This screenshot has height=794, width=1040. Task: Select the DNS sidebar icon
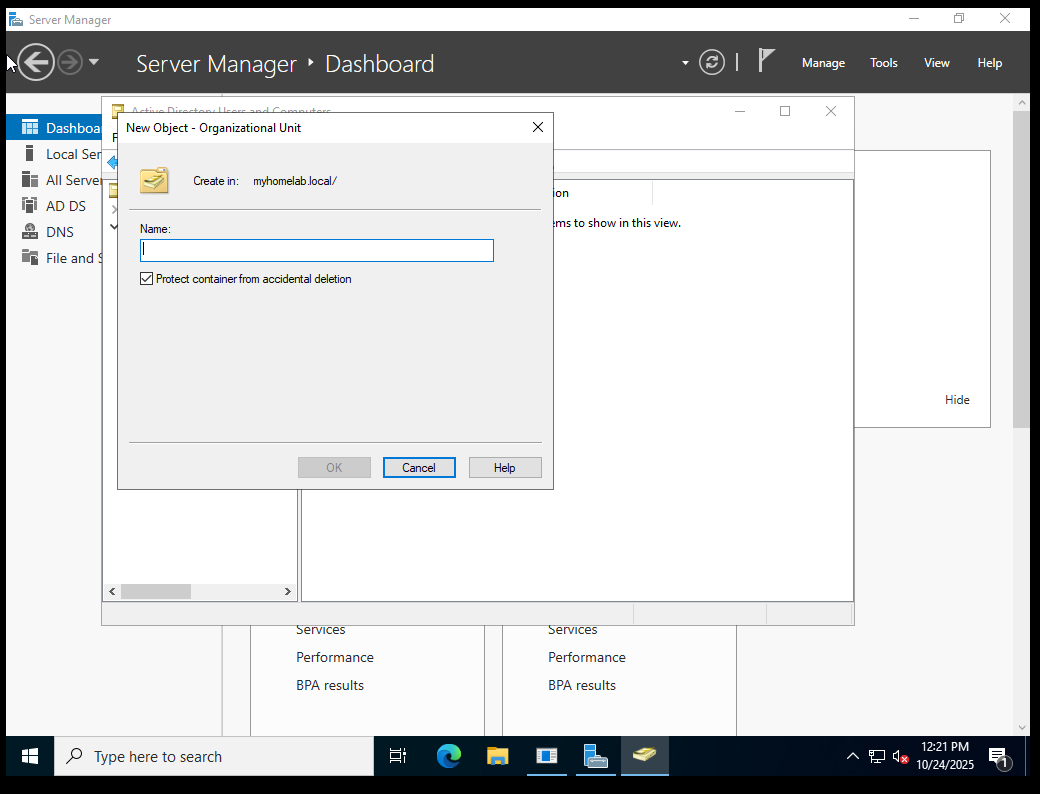[x=29, y=232]
